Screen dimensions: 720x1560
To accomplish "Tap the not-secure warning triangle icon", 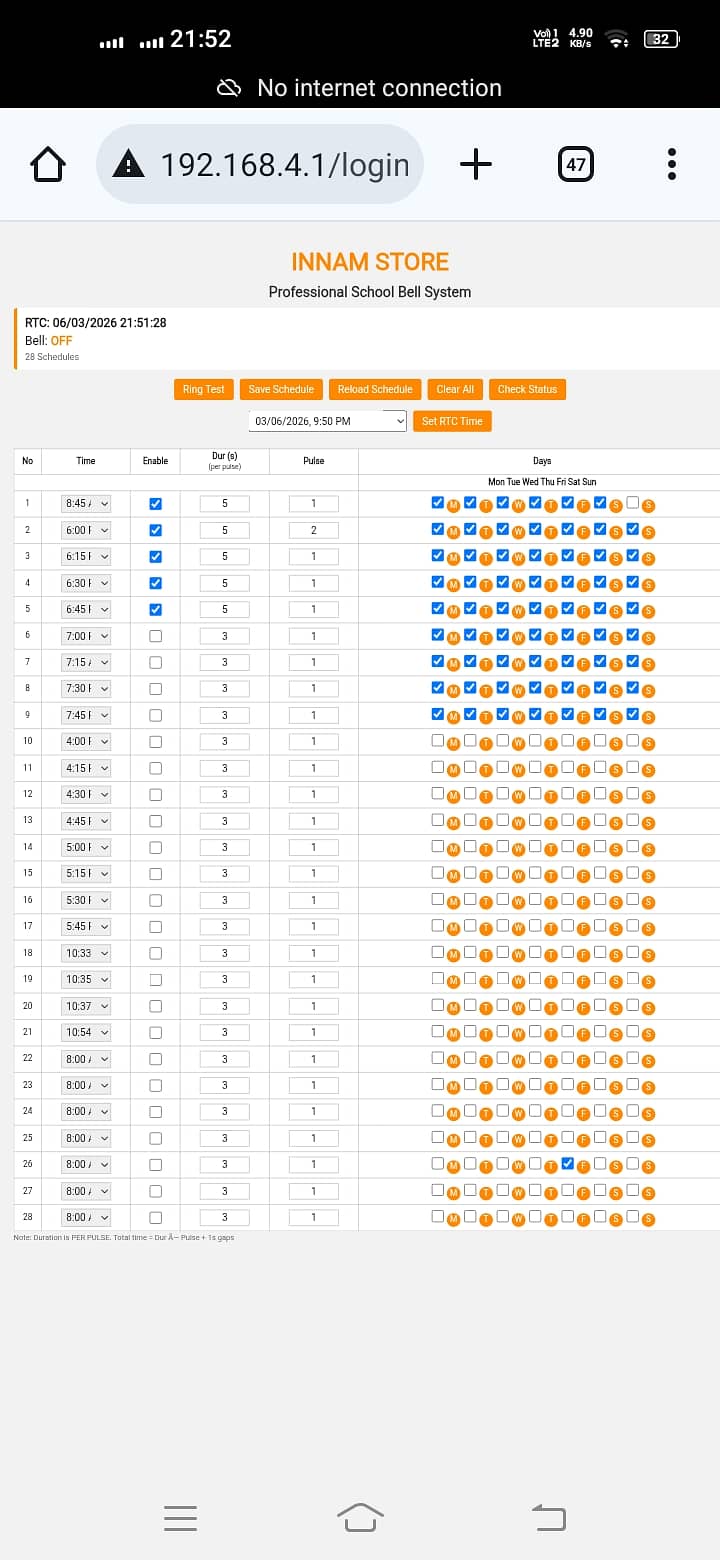I will 128,164.
